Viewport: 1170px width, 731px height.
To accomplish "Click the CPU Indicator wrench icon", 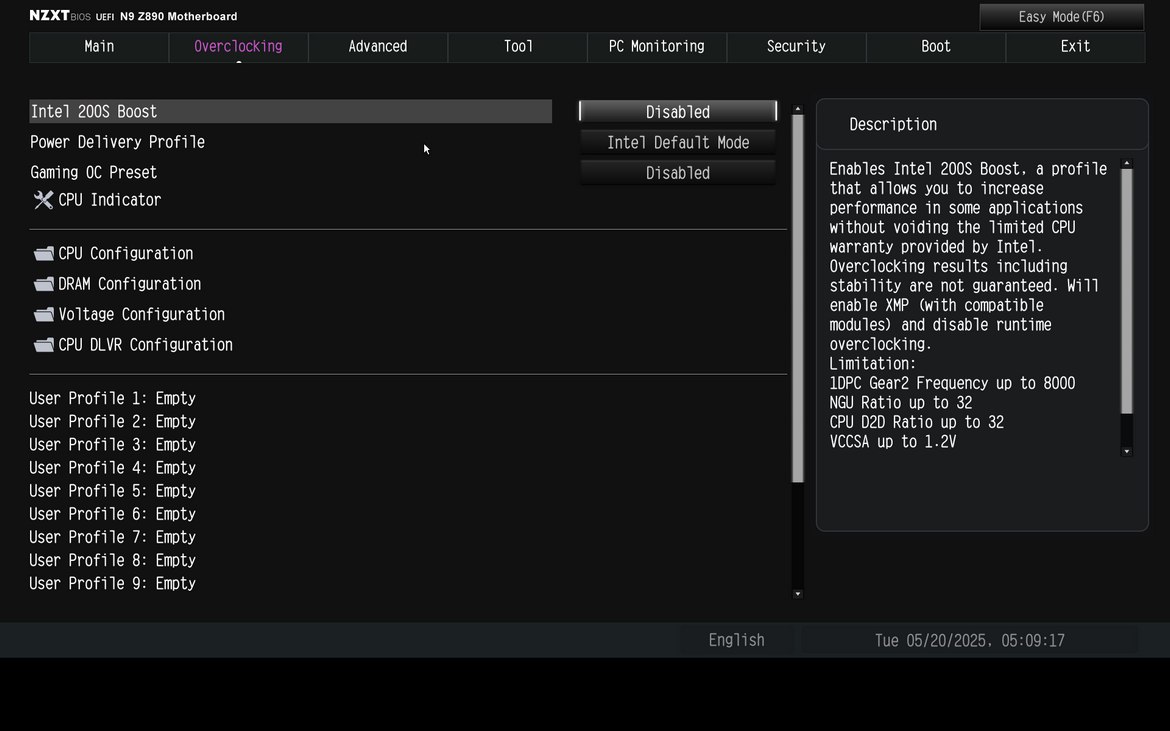I will coord(43,200).
